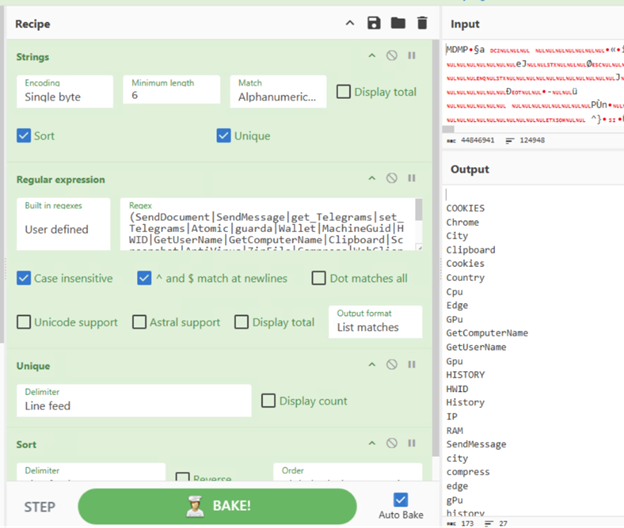Screen dimensions: 624x528
Task: Open the Sort Delimiter dropdown
Action: (91, 472)
